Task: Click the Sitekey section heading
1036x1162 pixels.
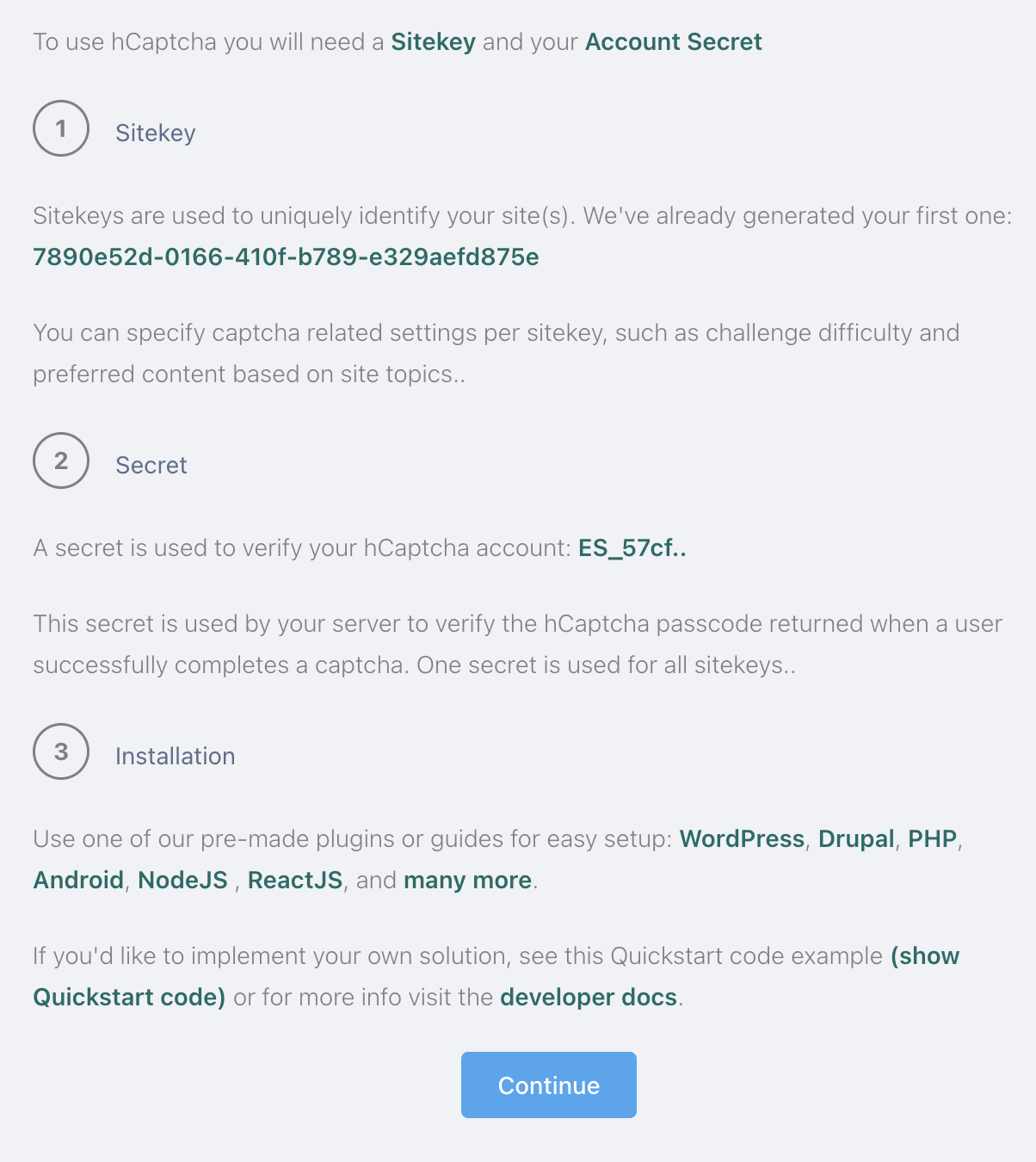Action: tap(155, 133)
